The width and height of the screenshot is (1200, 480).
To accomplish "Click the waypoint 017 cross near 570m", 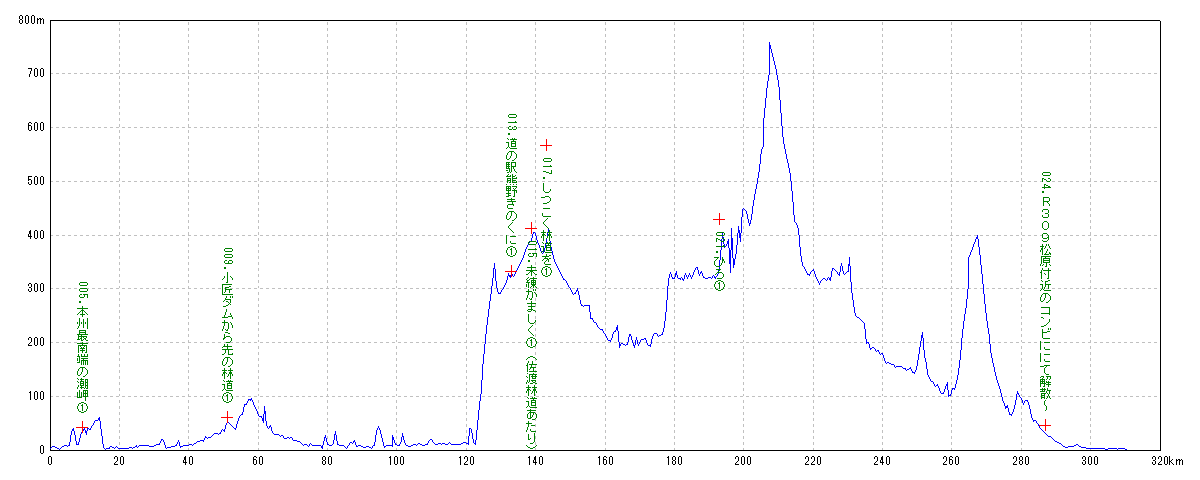I will coord(546,145).
